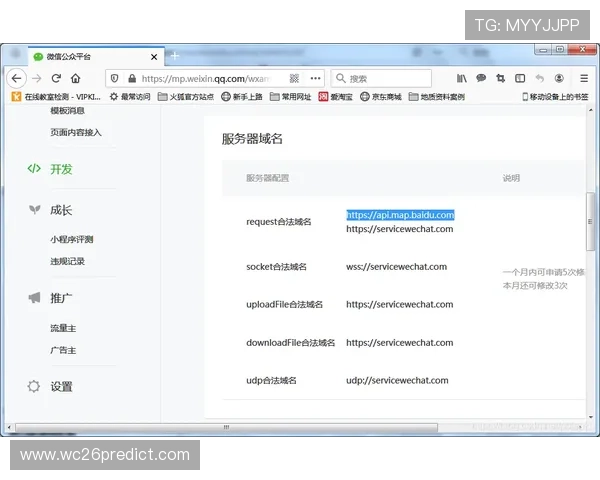Viewport: 600px width, 480px height.
Task: Click the vertical scrollbar thumb
Action: click(x=590, y=222)
